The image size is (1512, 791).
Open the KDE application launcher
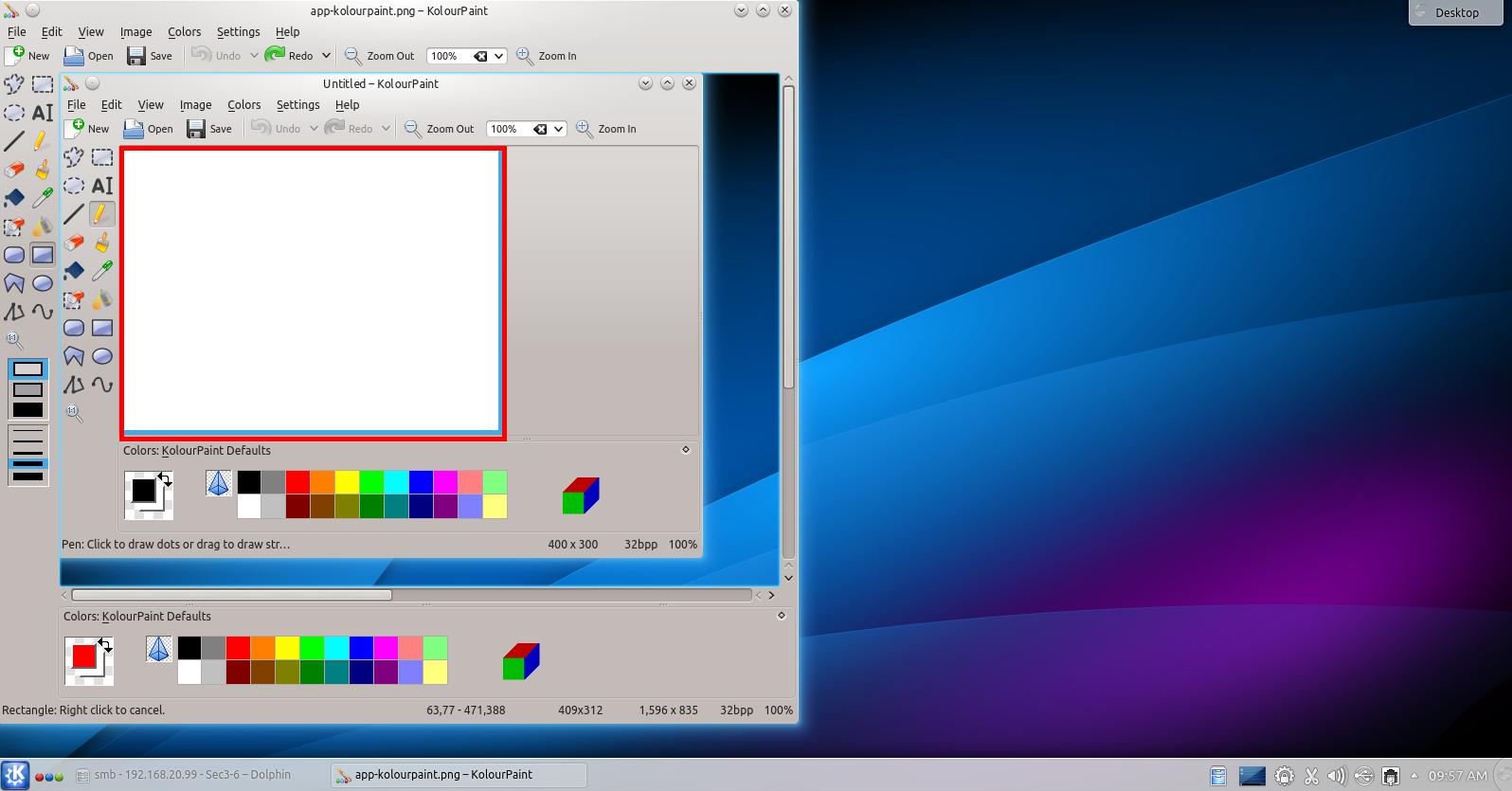[x=15, y=775]
